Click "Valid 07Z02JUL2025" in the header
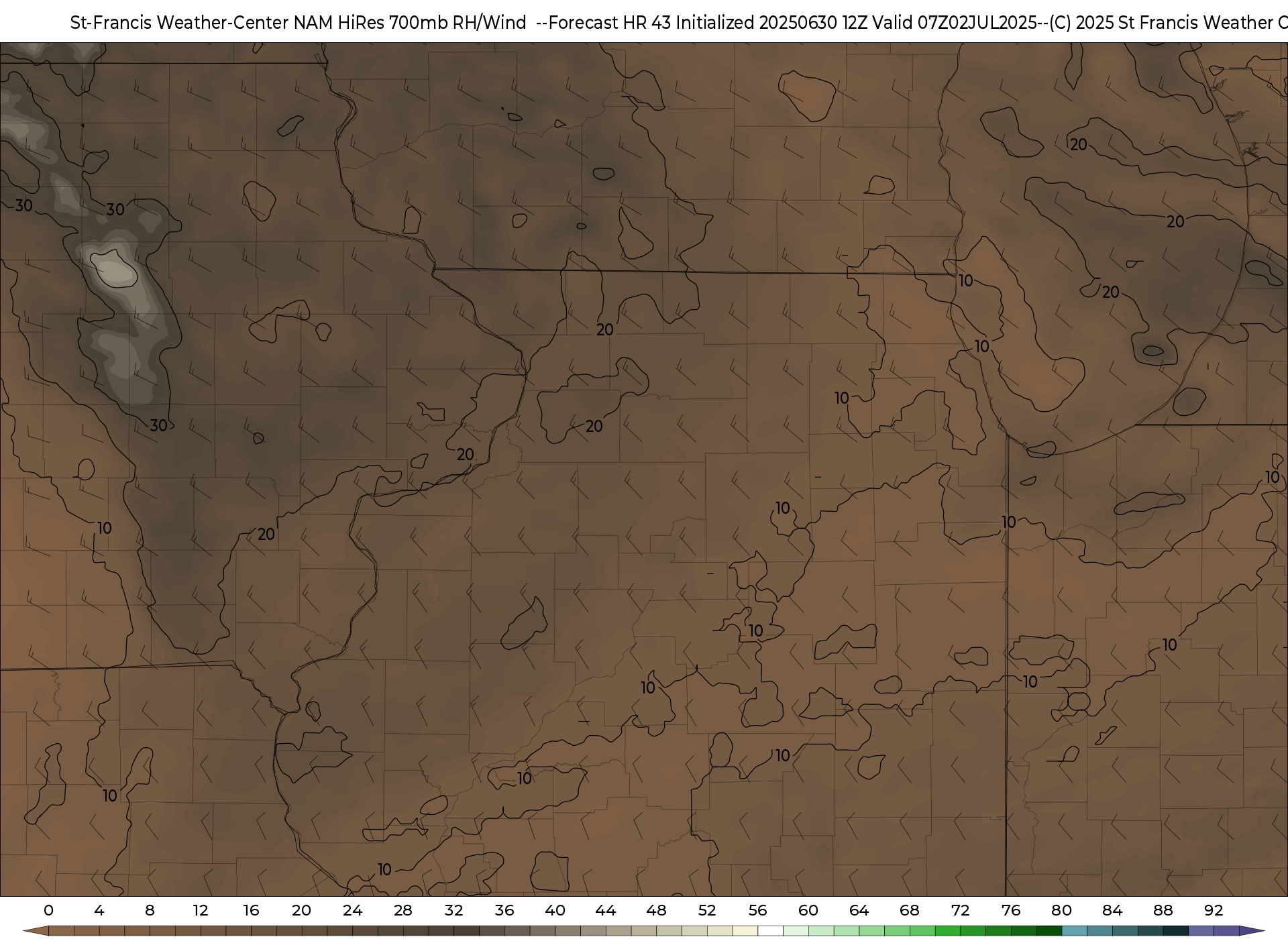The height and width of the screenshot is (939, 1288). point(955,23)
